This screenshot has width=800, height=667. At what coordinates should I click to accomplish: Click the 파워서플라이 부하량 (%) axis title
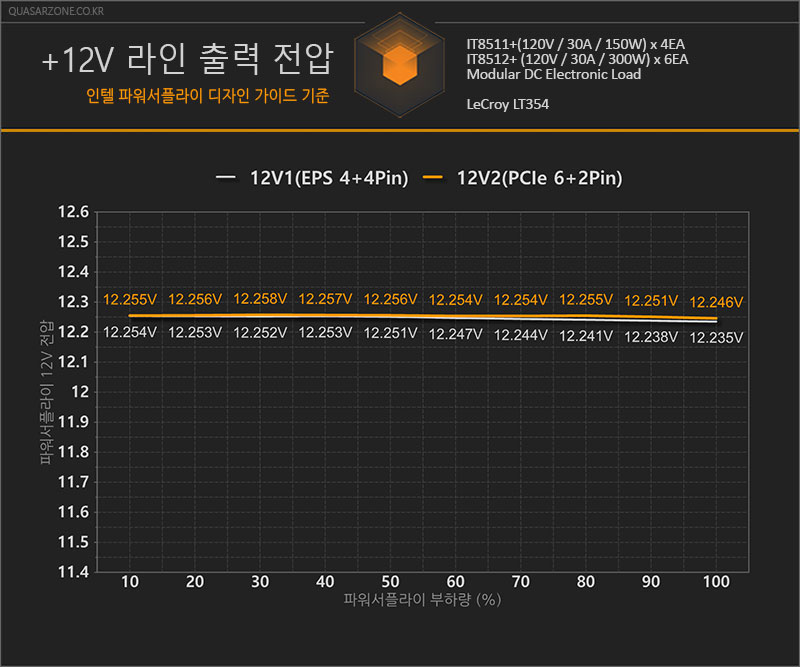(x=422, y=600)
